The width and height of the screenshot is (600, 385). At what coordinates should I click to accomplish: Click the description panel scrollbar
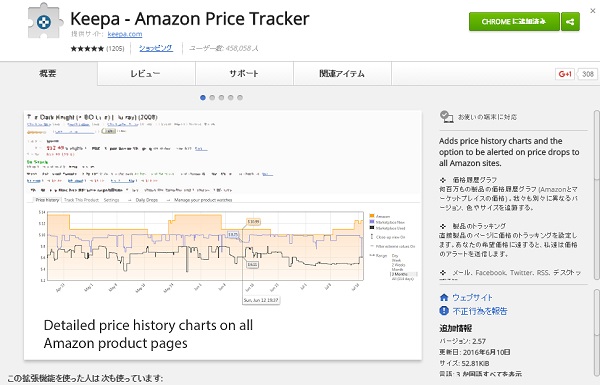coord(597,195)
